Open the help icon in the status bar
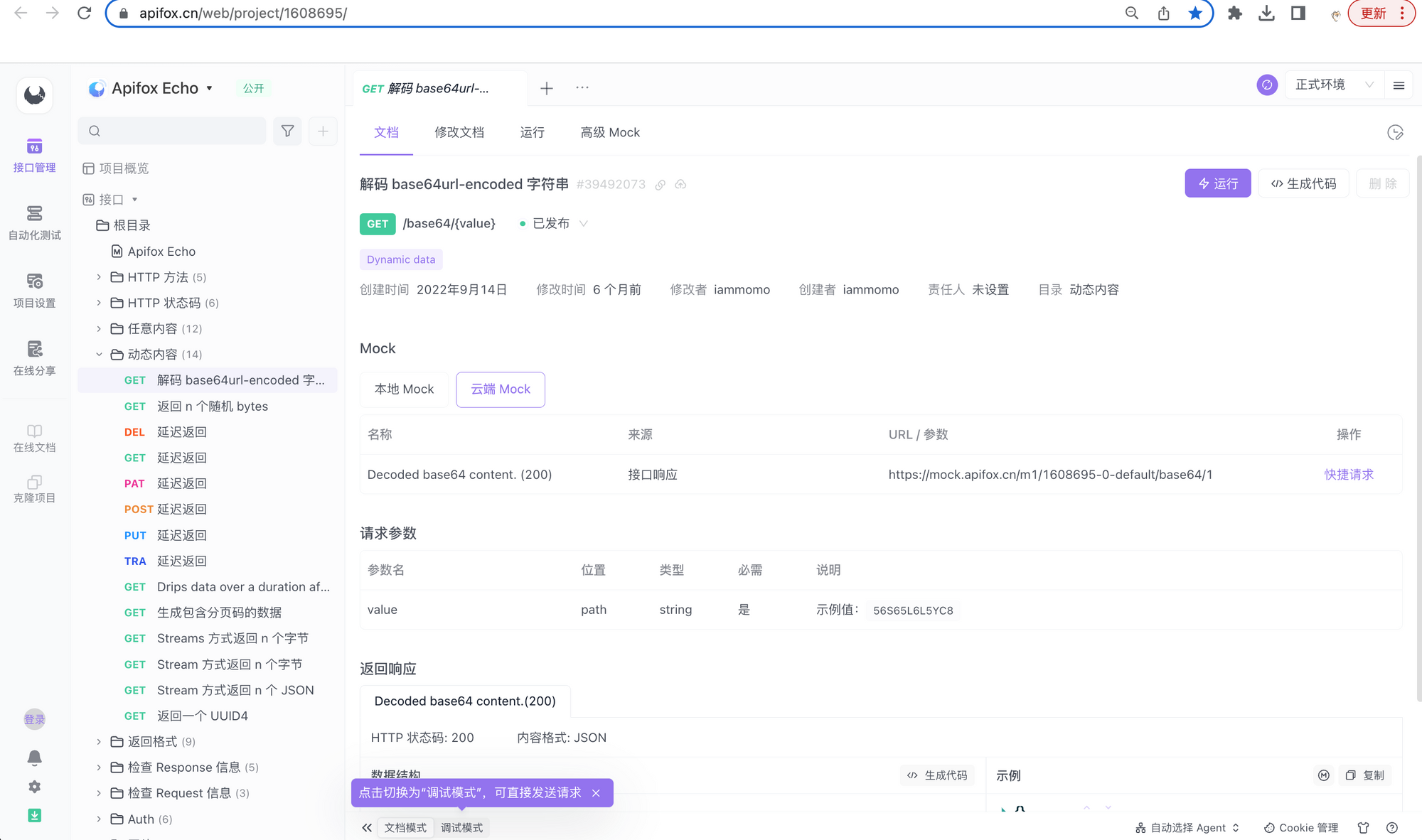The height and width of the screenshot is (840, 1422). tap(1392, 828)
